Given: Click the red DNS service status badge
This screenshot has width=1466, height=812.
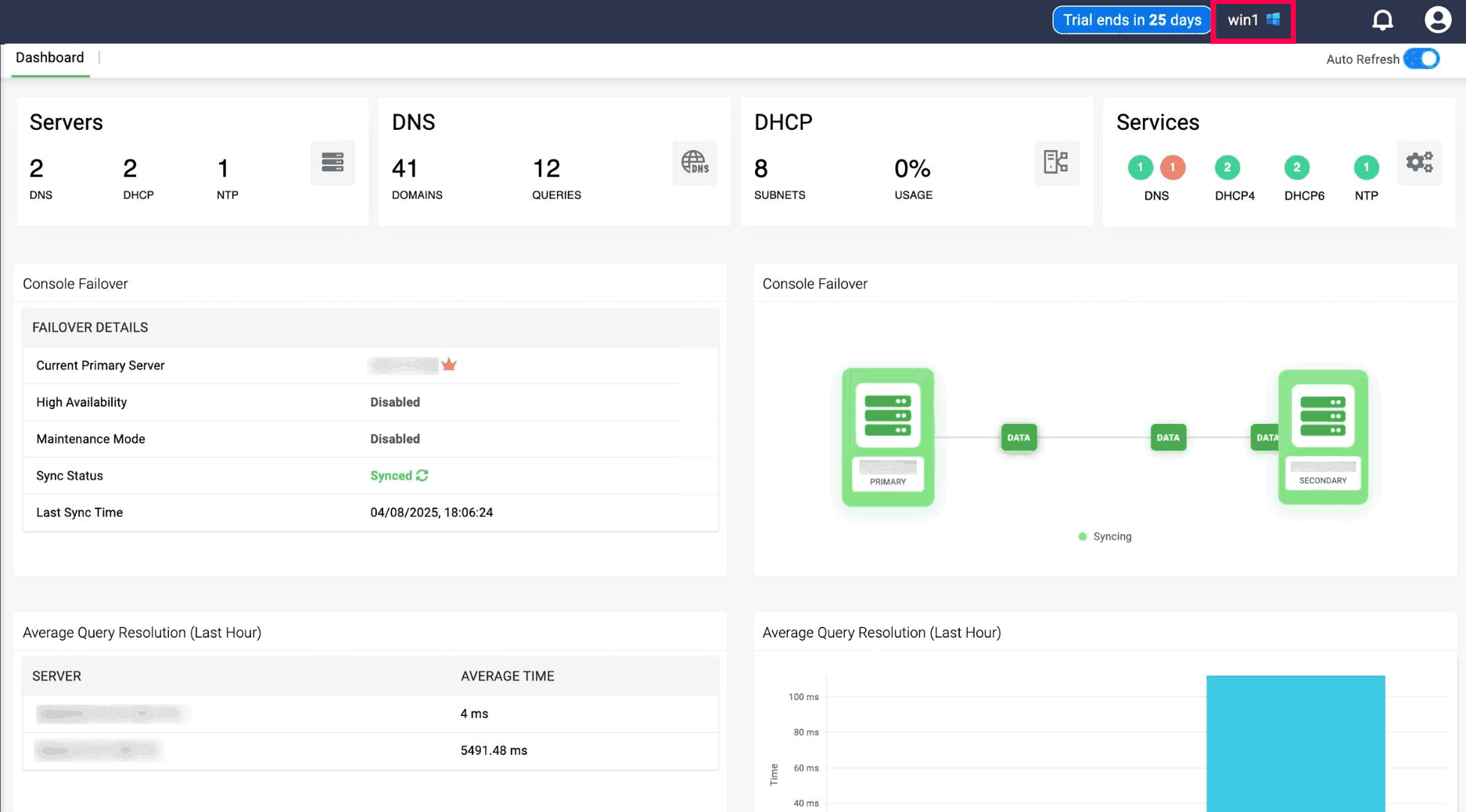Looking at the screenshot, I should click(x=1172, y=167).
